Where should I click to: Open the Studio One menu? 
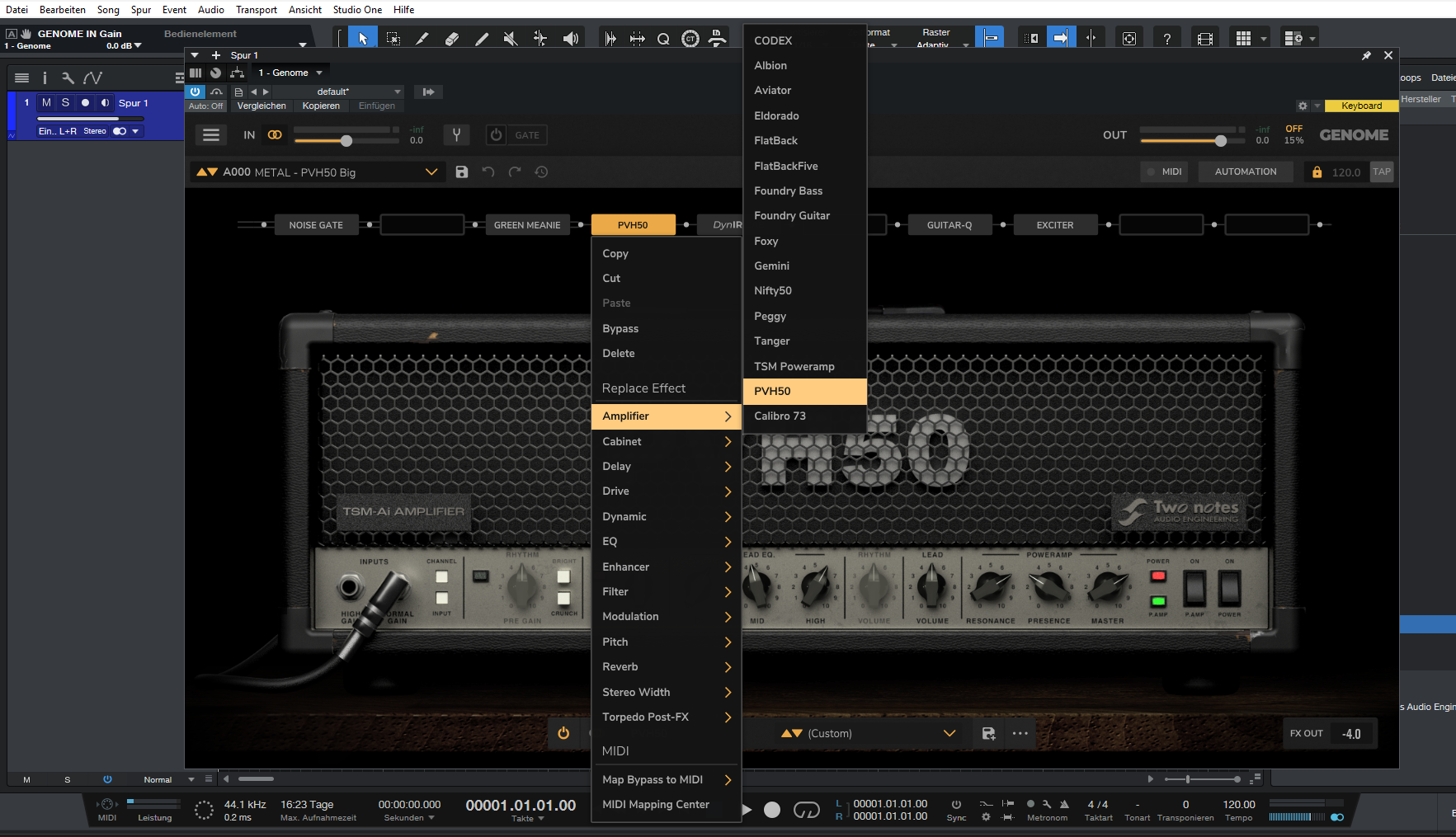click(357, 10)
